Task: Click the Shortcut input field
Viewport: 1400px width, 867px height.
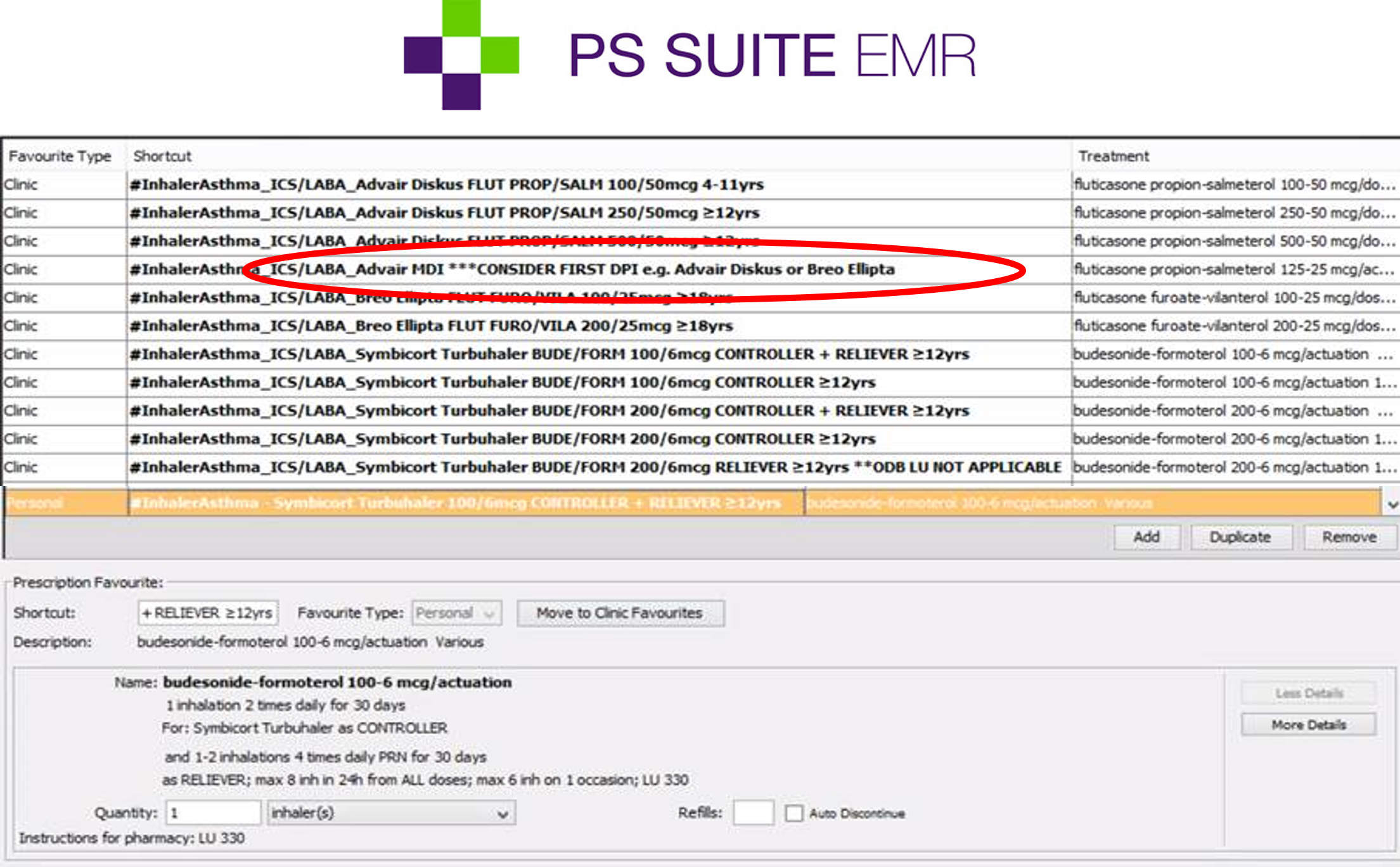Action: coord(208,613)
